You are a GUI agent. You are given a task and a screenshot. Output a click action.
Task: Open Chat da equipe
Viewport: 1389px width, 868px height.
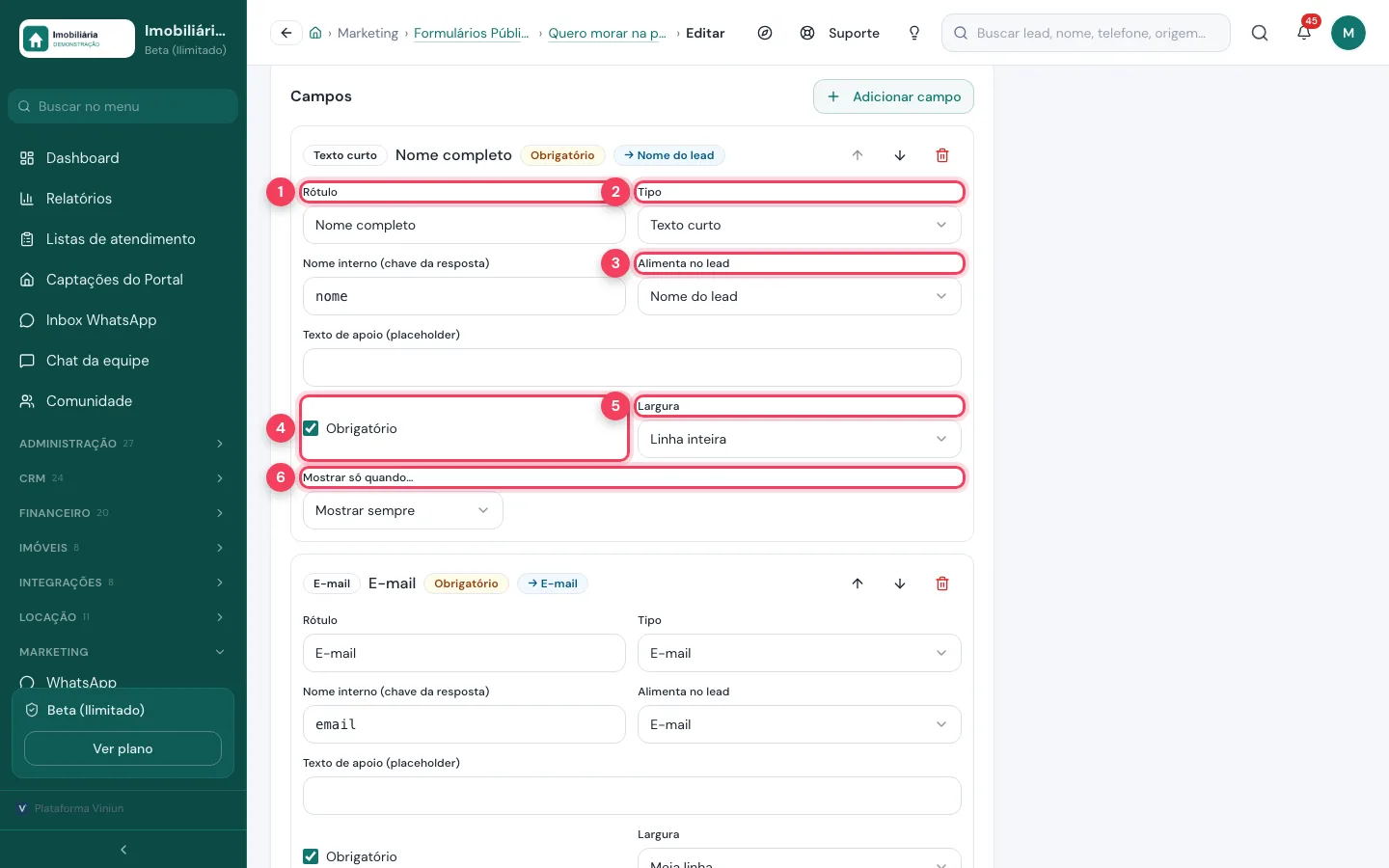pyautogui.click(x=123, y=361)
